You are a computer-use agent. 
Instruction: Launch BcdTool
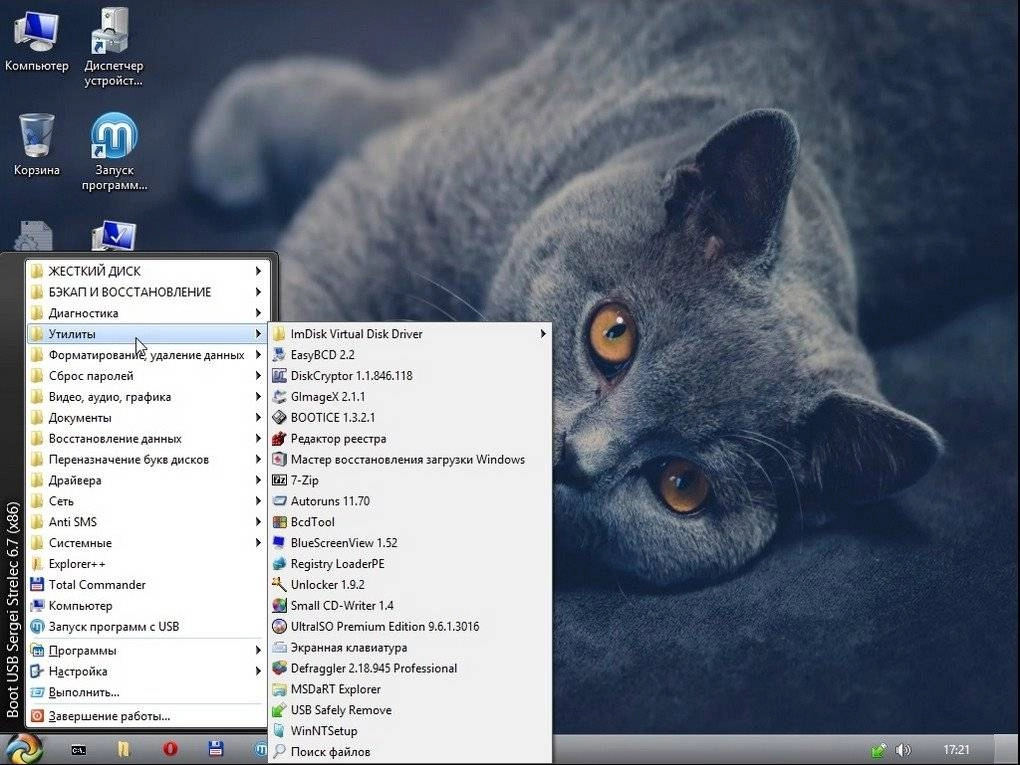[x=410, y=522]
